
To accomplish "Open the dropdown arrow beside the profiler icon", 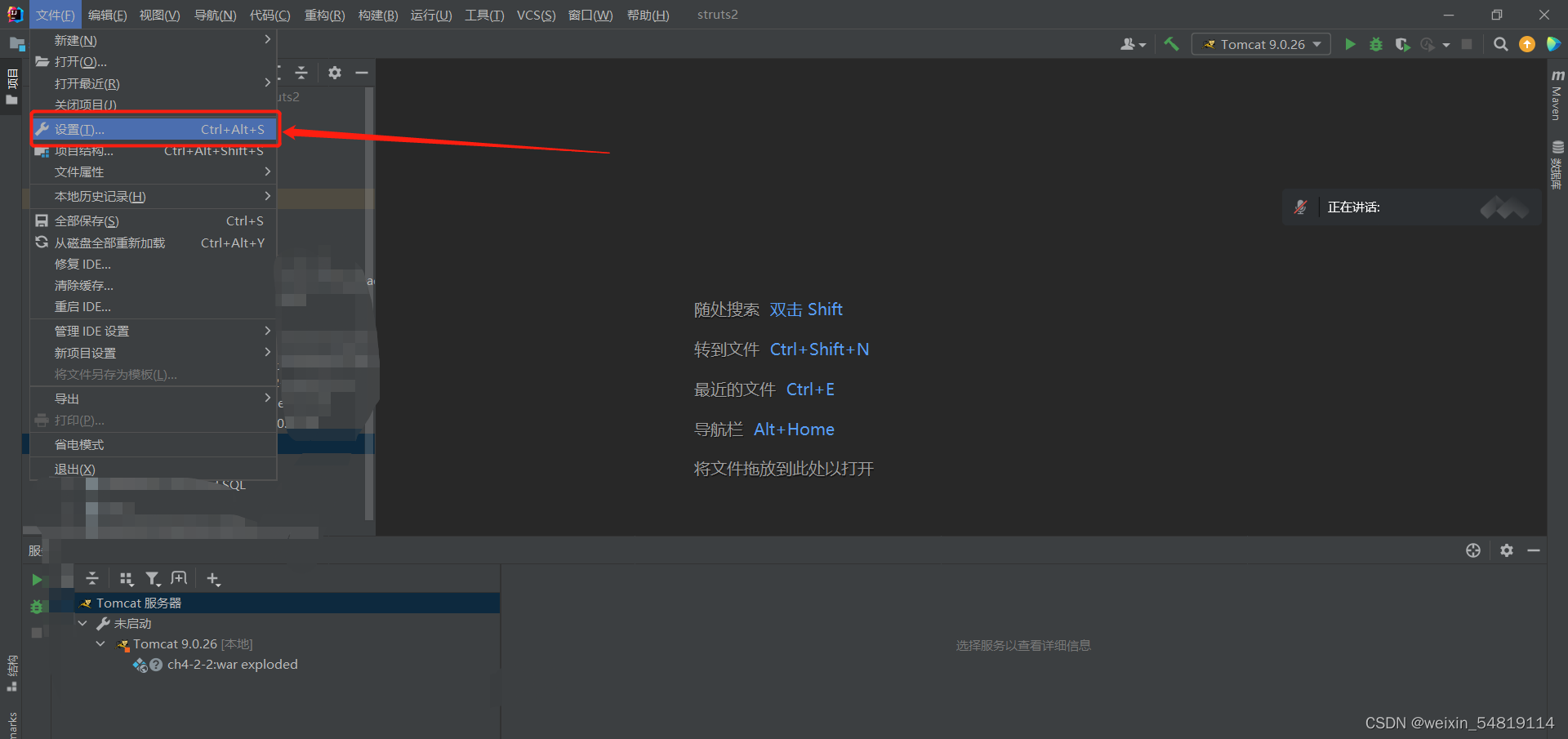I will tap(1446, 45).
